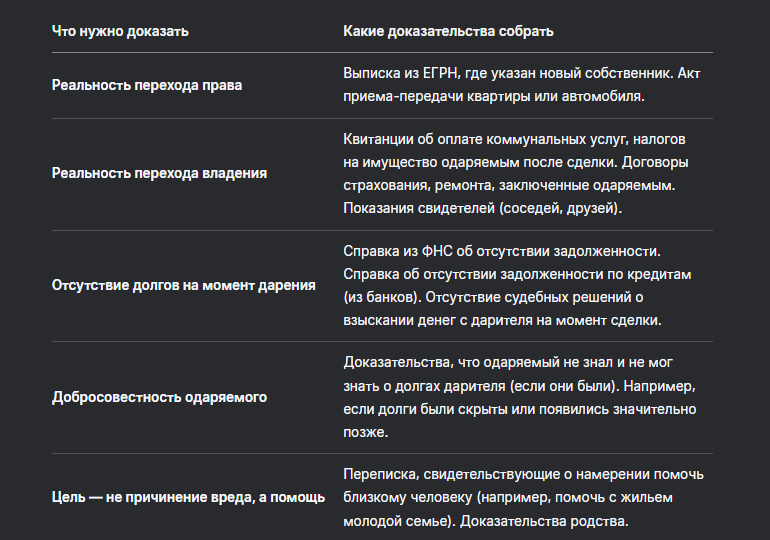Select the 'Реальность перехода права' row title
The image size is (770, 540).
pyautogui.click(x=147, y=85)
